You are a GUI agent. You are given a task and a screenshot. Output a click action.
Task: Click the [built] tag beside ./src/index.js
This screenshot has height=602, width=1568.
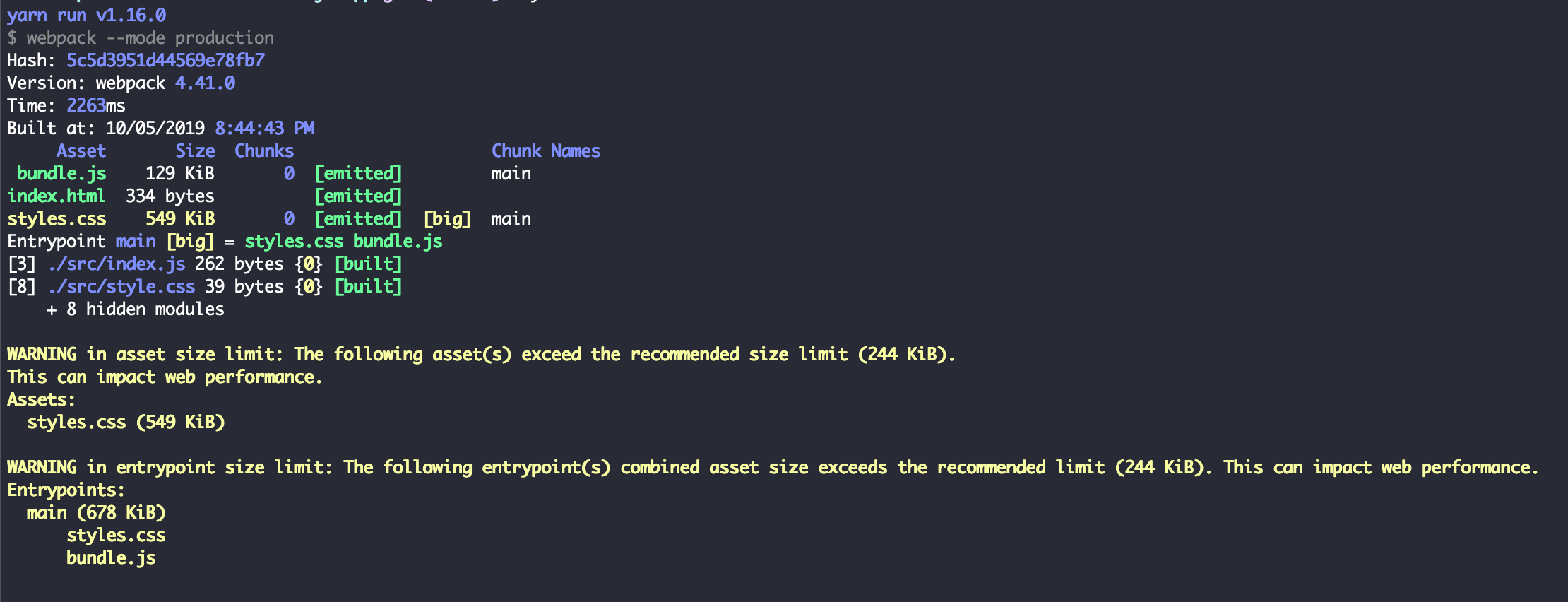click(368, 264)
